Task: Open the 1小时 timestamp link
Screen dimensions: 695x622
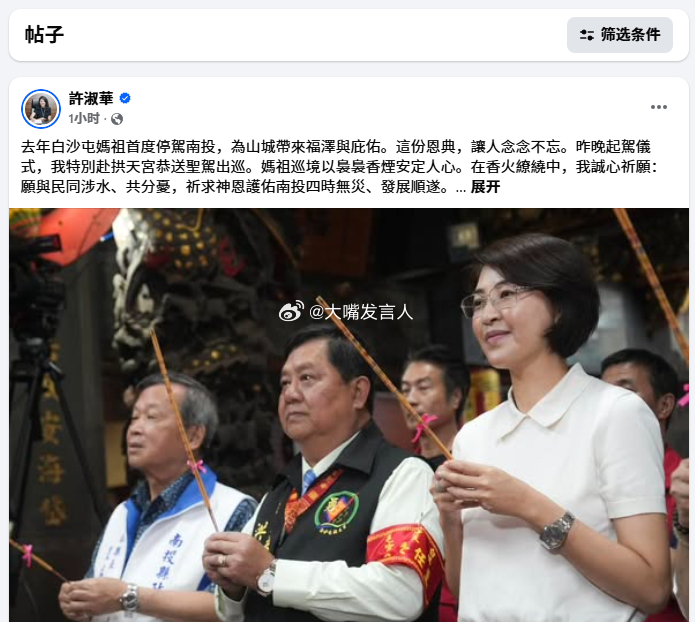Action: coord(84,118)
